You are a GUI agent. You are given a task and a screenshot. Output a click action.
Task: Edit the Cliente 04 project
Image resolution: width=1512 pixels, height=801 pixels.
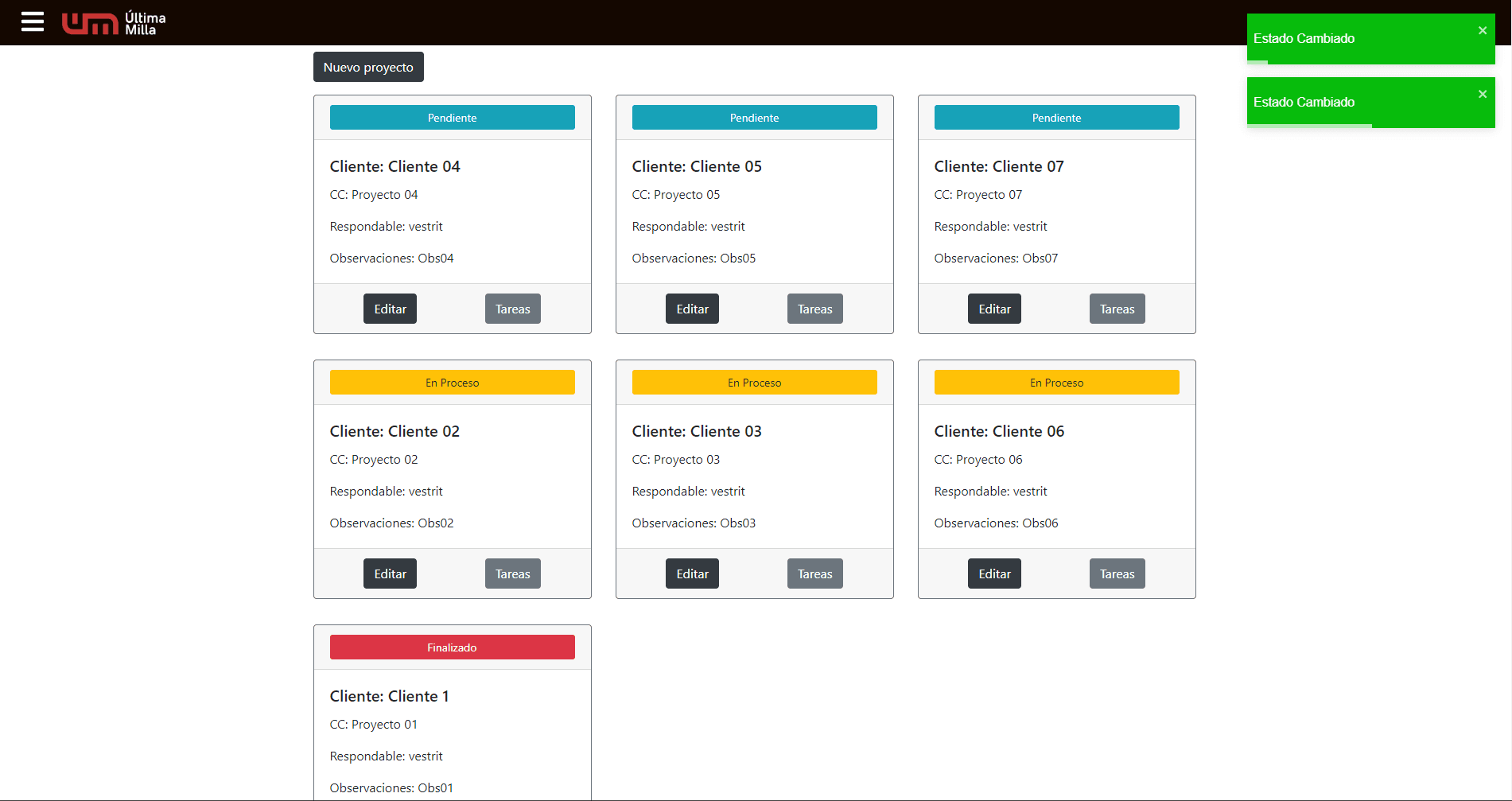click(390, 309)
